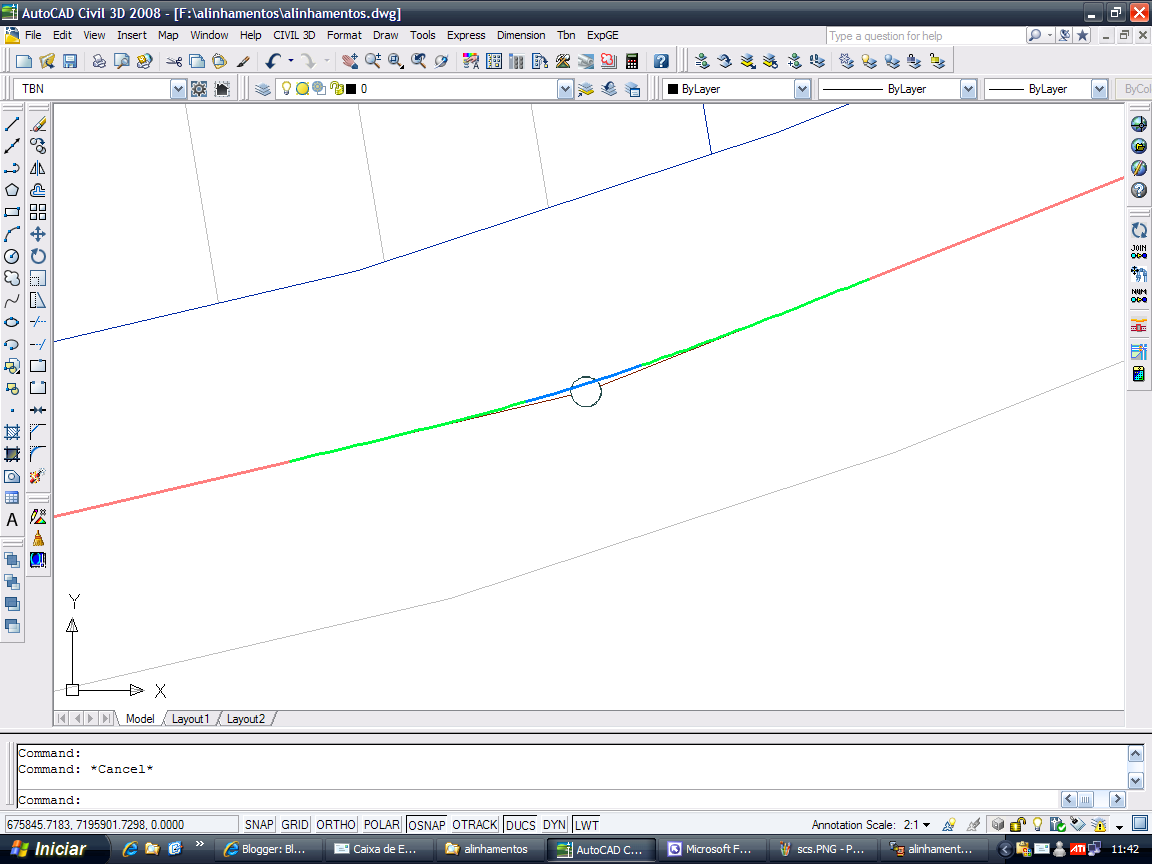Toggle OSNAP in status bar
1152x864 pixels.
(426, 825)
